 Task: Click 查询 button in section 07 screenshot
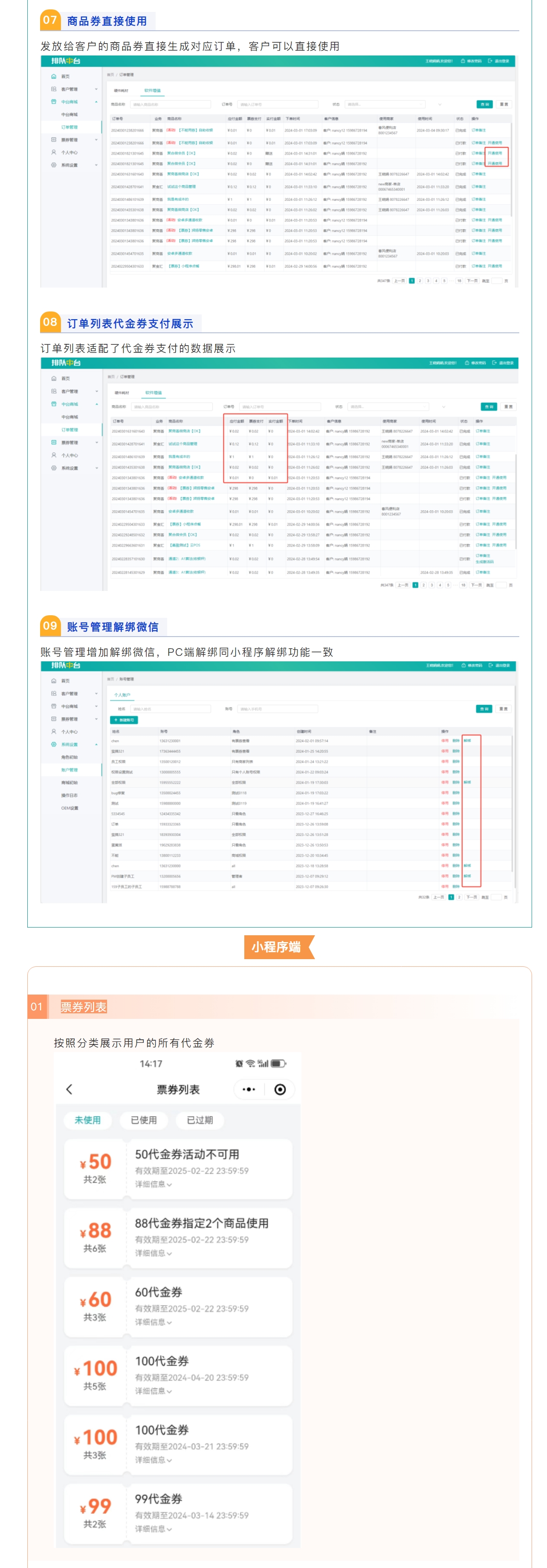pyautogui.click(x=484, y=104)
